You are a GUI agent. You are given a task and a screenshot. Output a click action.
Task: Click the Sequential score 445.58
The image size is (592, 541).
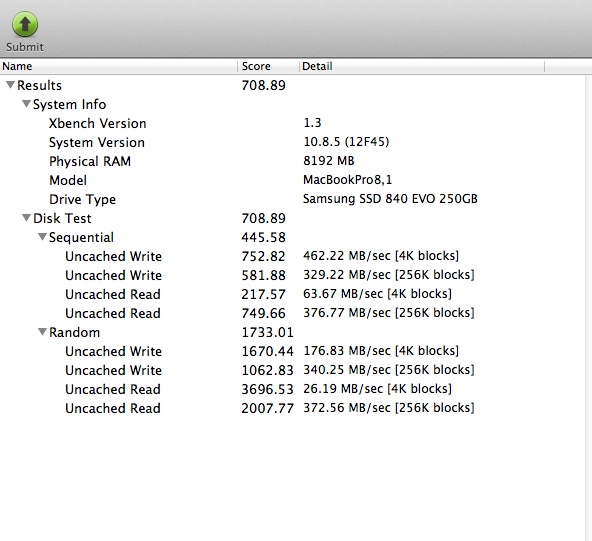coord(264,237)
